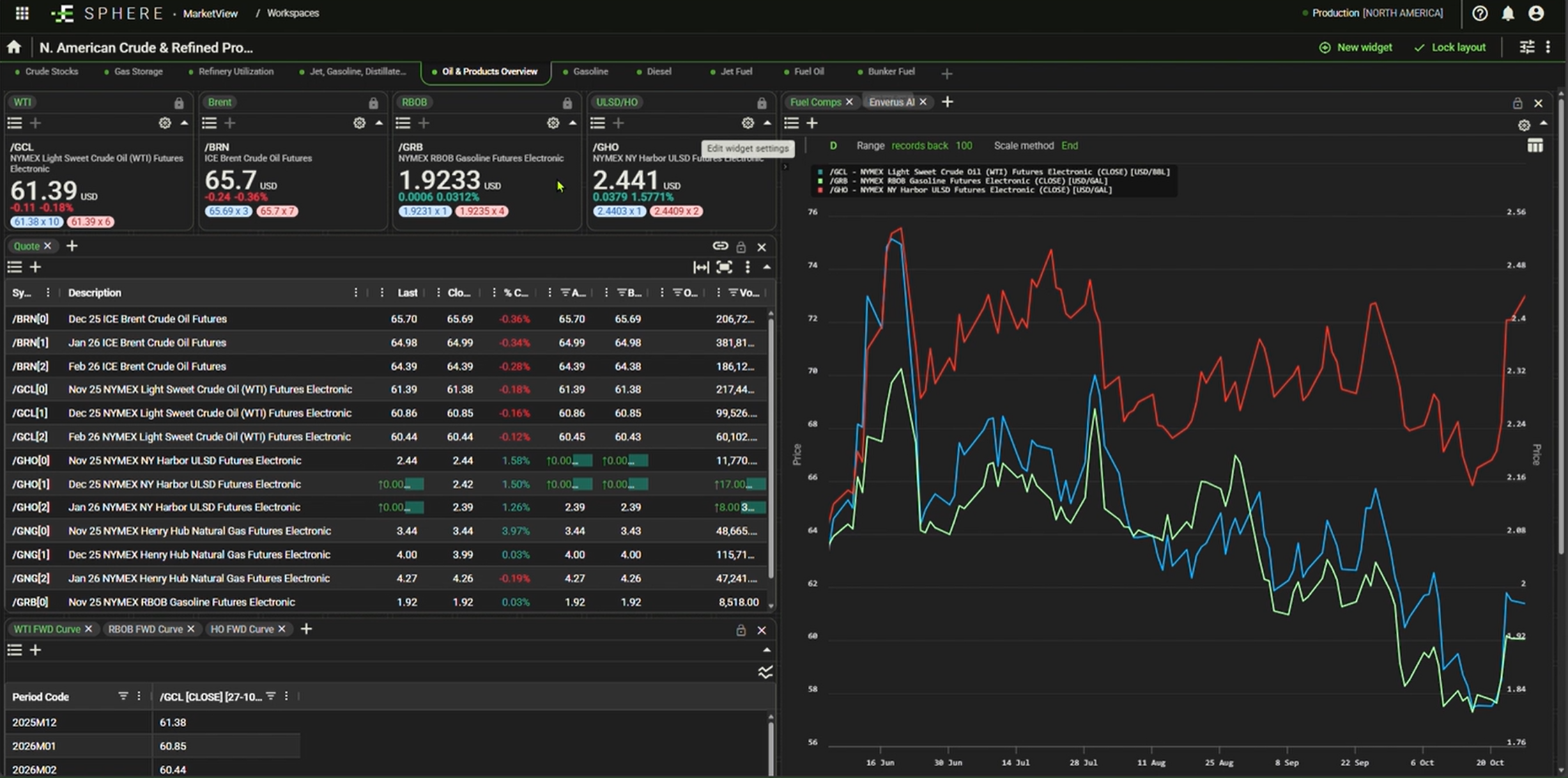Select the RBOB FWD Curve tab
Viewport: 1568px width, 778px height.
point(145,629)
